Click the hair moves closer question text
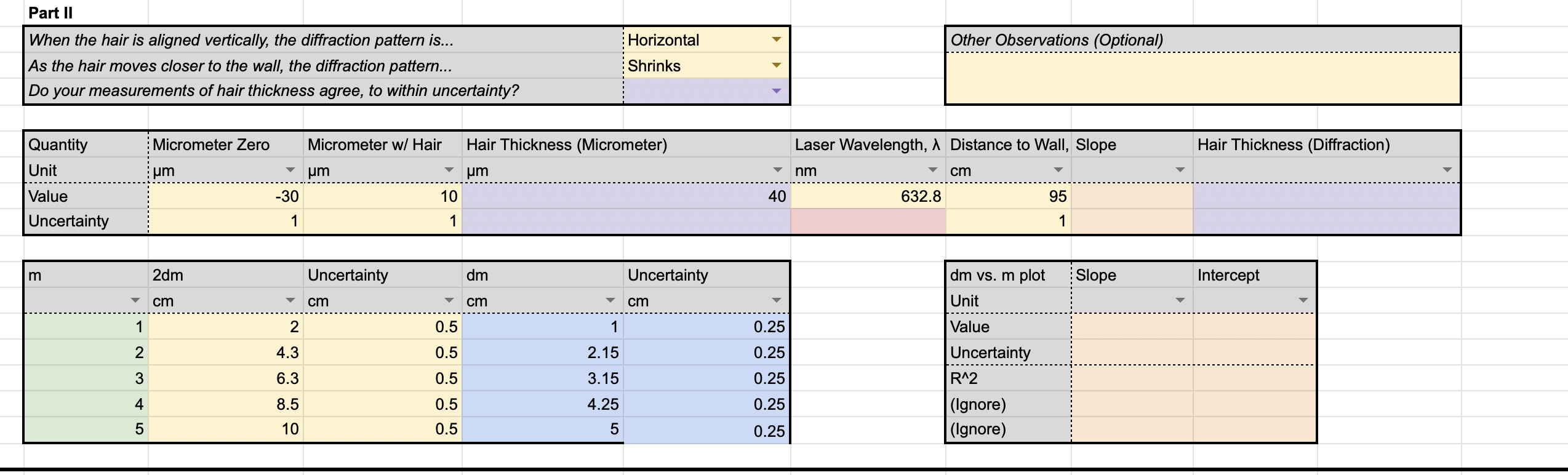 [240, 66]
